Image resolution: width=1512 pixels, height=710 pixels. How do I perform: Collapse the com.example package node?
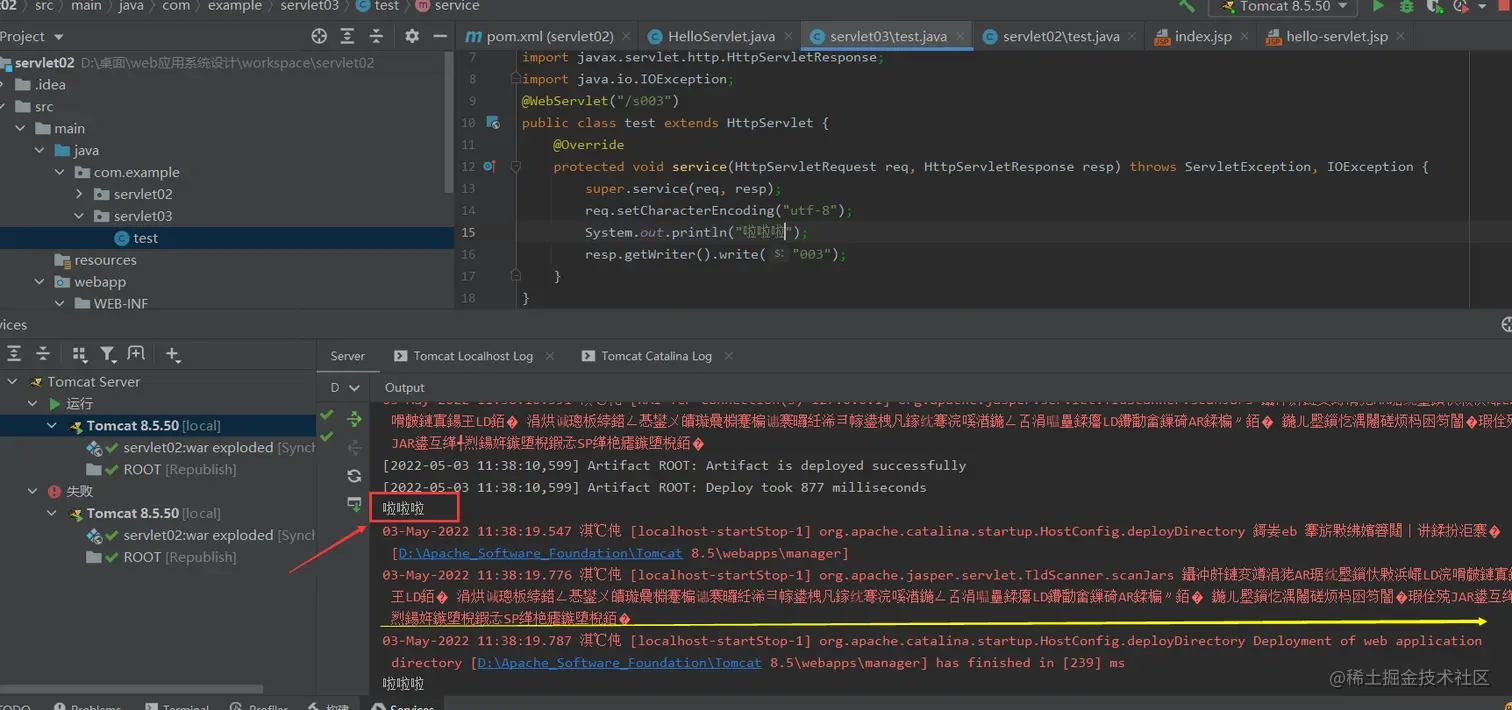tap(60, 172)
